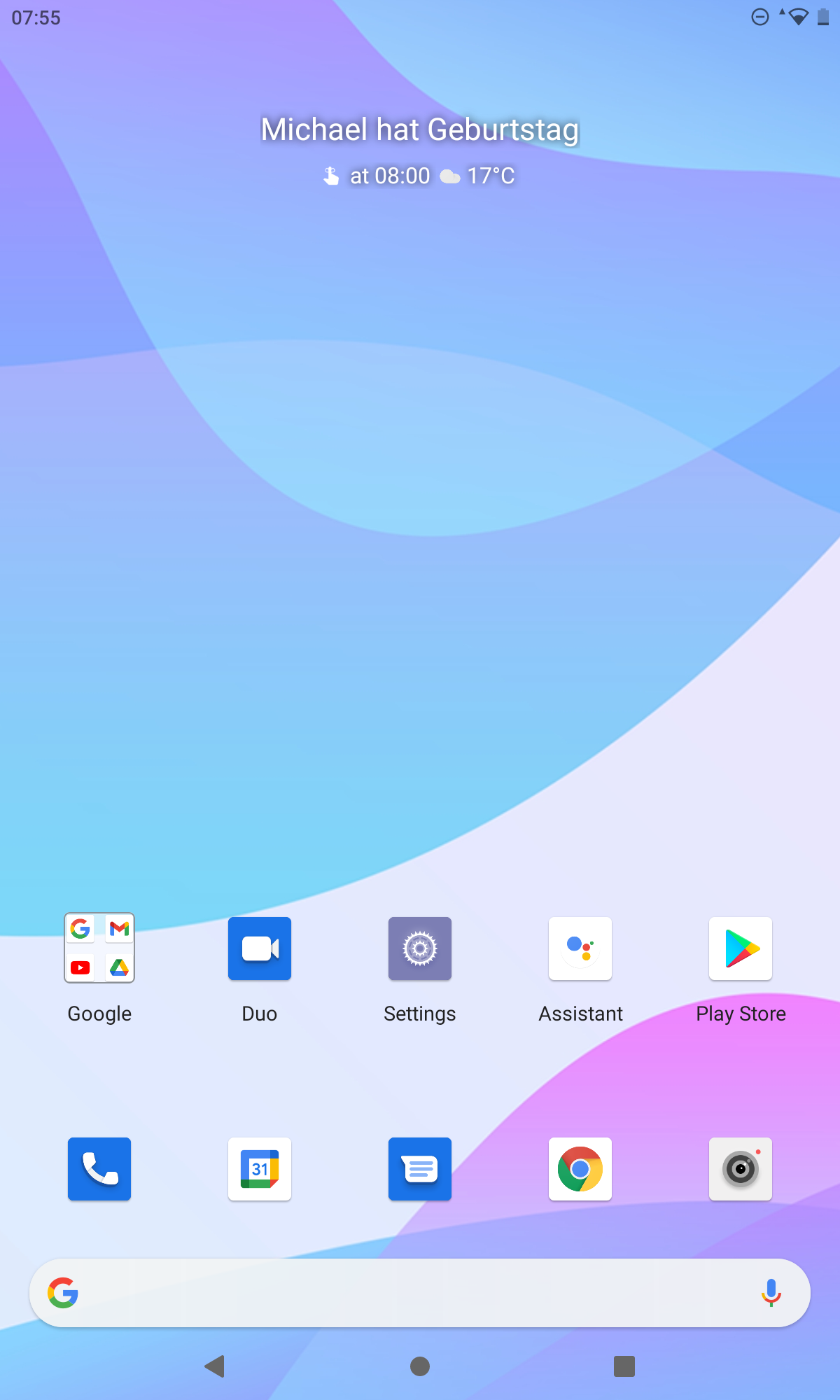
Task: Open the Google Calendar app
Action: tap(260, 1169)
